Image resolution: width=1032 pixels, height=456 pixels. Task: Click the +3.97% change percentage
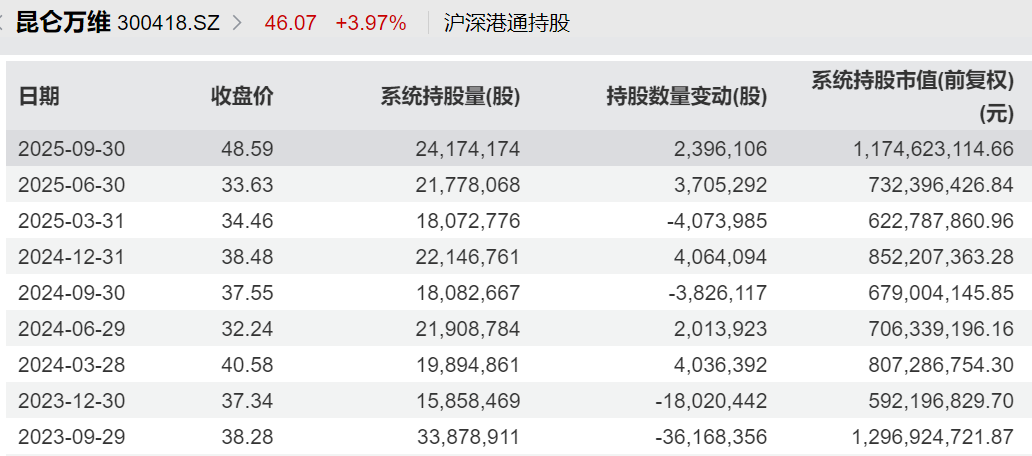[x=370, y=22]
